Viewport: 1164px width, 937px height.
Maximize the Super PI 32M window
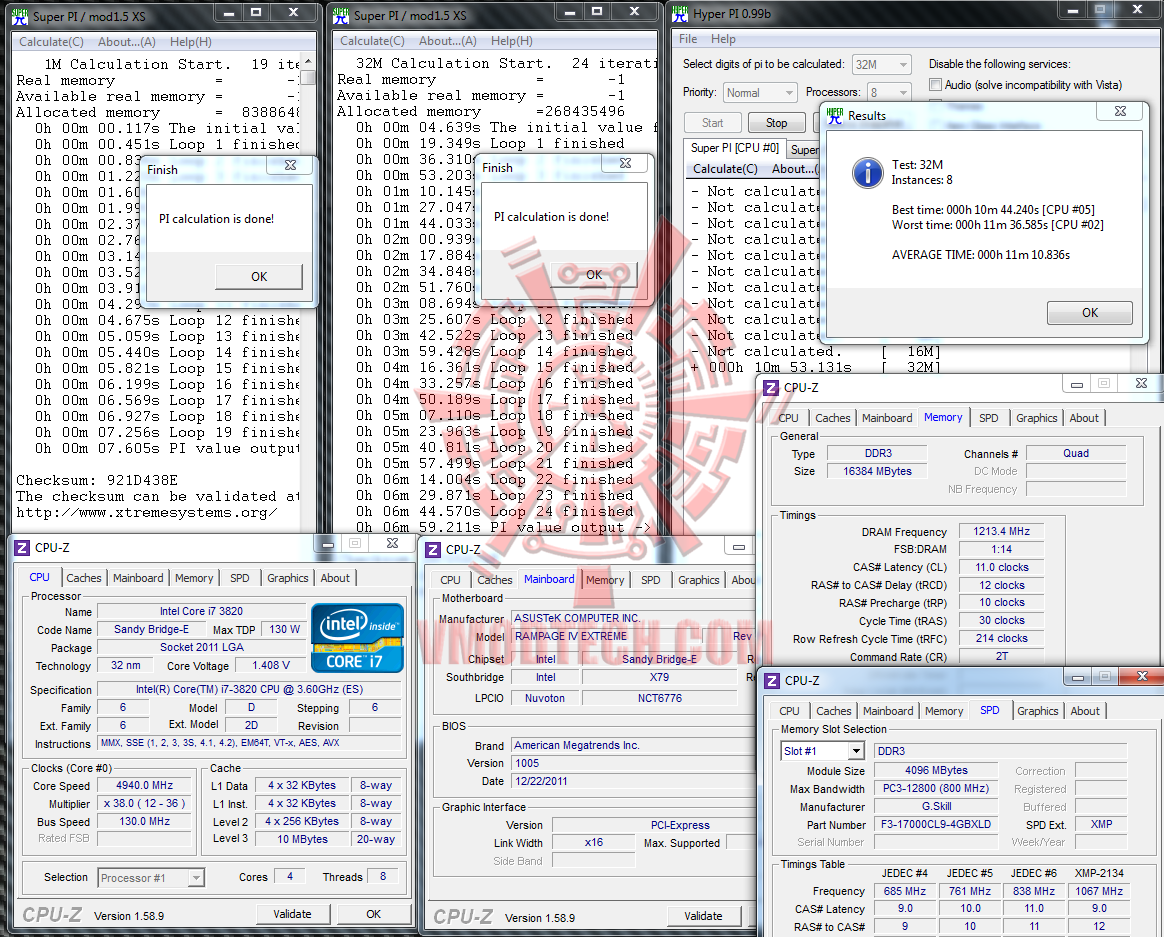(597, 11)
